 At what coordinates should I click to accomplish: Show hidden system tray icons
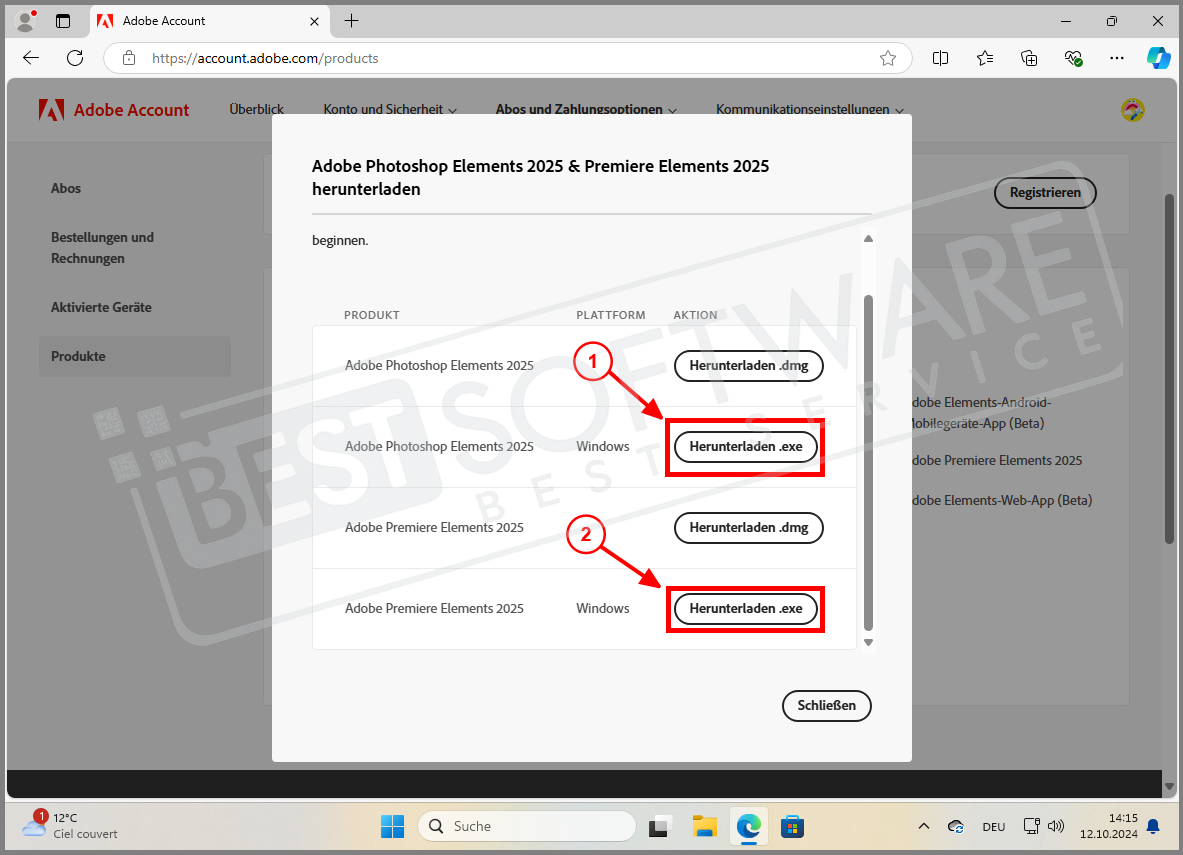(923, 826)
